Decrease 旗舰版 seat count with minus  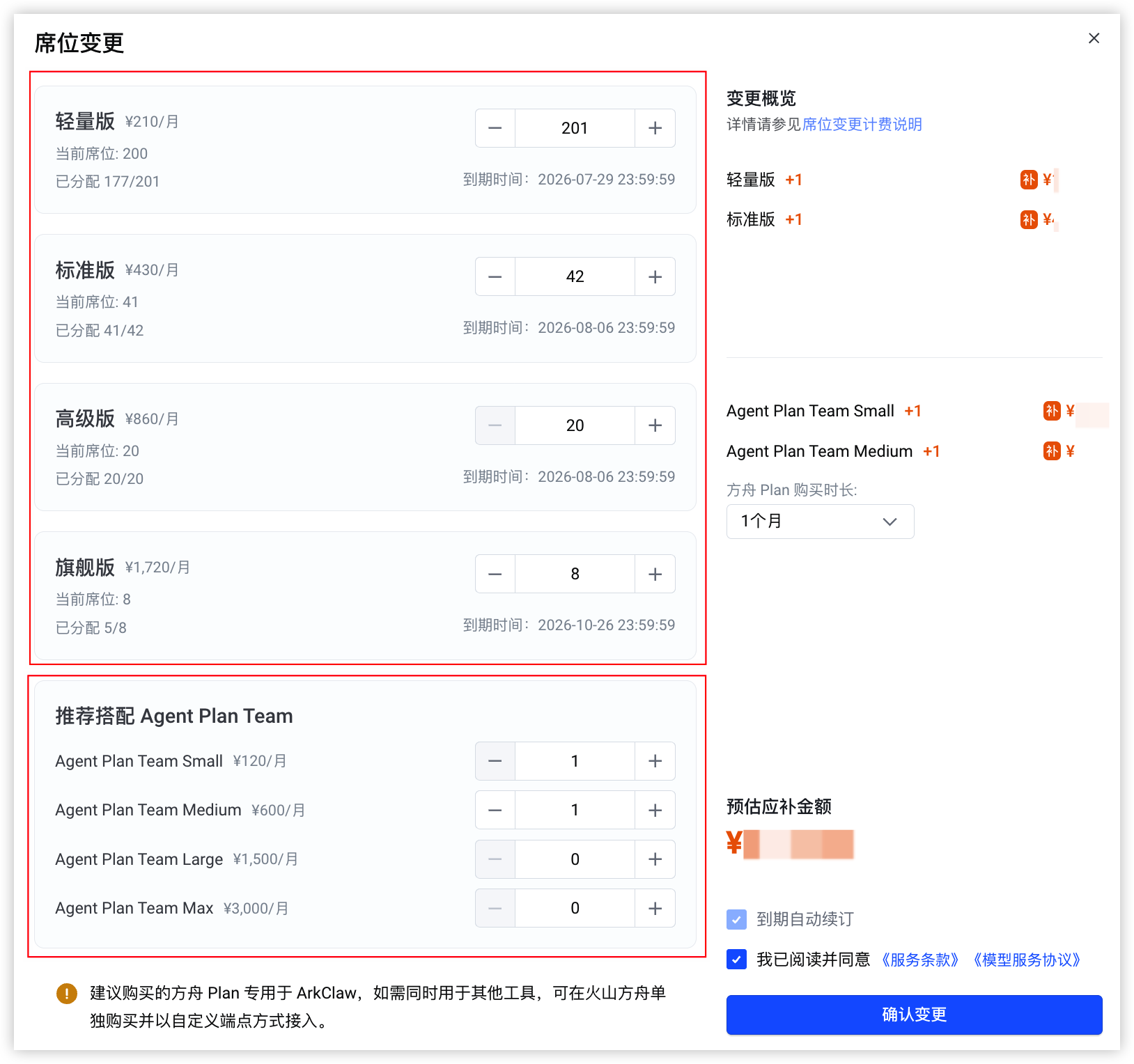(x=495, y=574)
